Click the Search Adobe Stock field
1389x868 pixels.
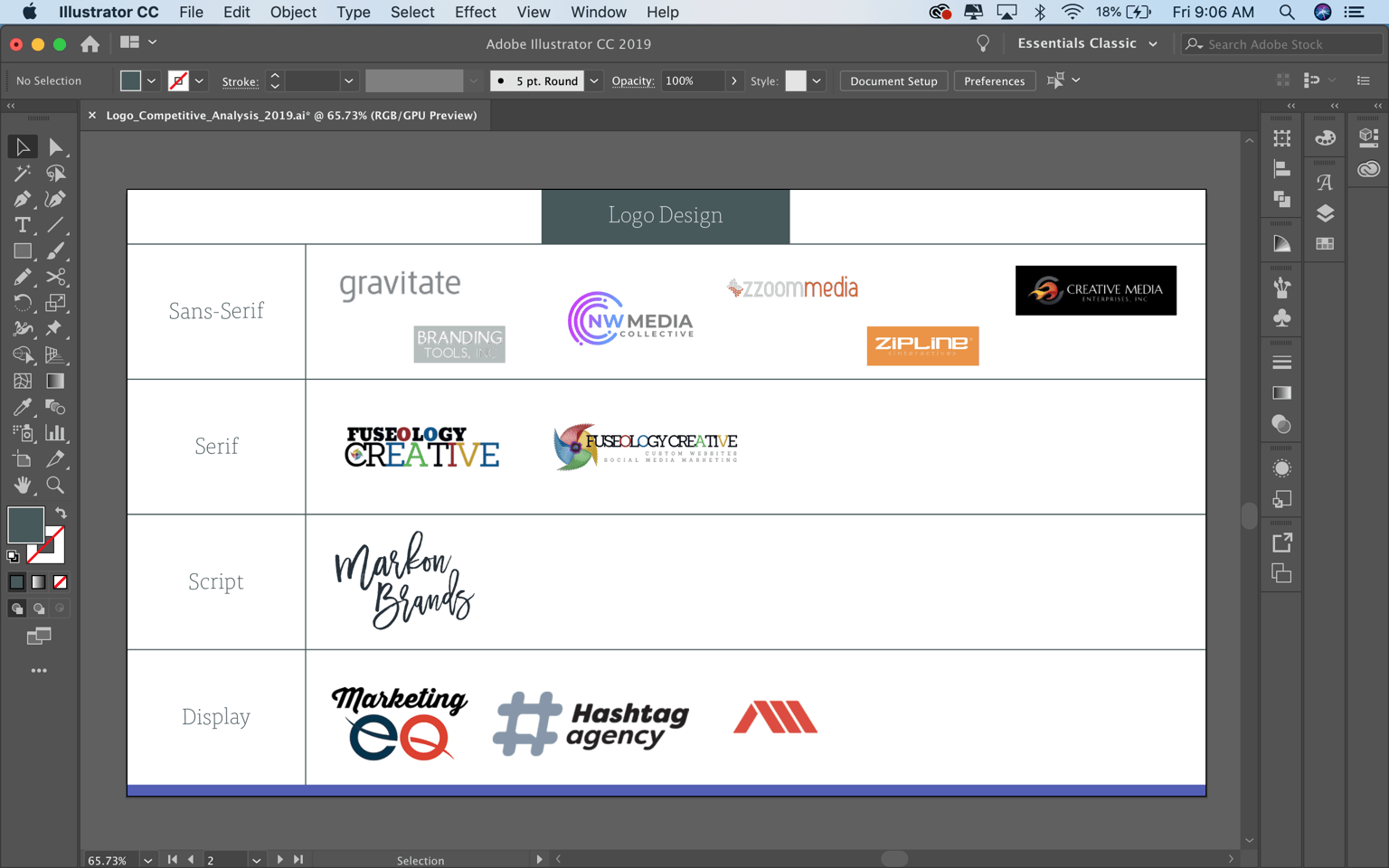pyautogui.click(x=1282, y=43)
